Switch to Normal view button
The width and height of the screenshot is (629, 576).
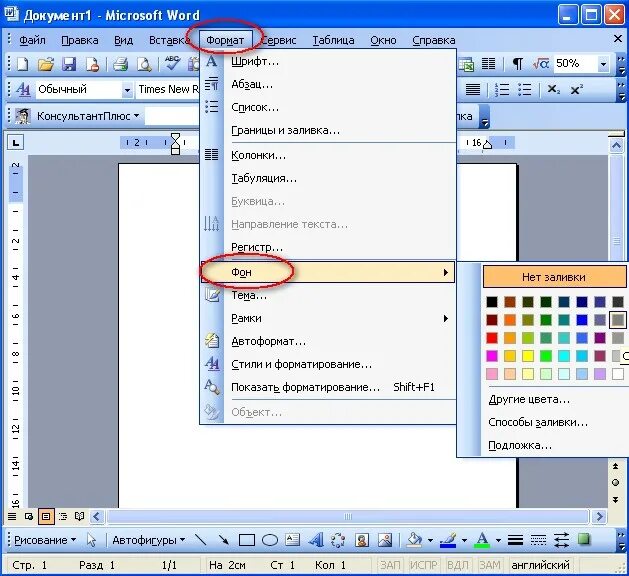pos(12,516)
